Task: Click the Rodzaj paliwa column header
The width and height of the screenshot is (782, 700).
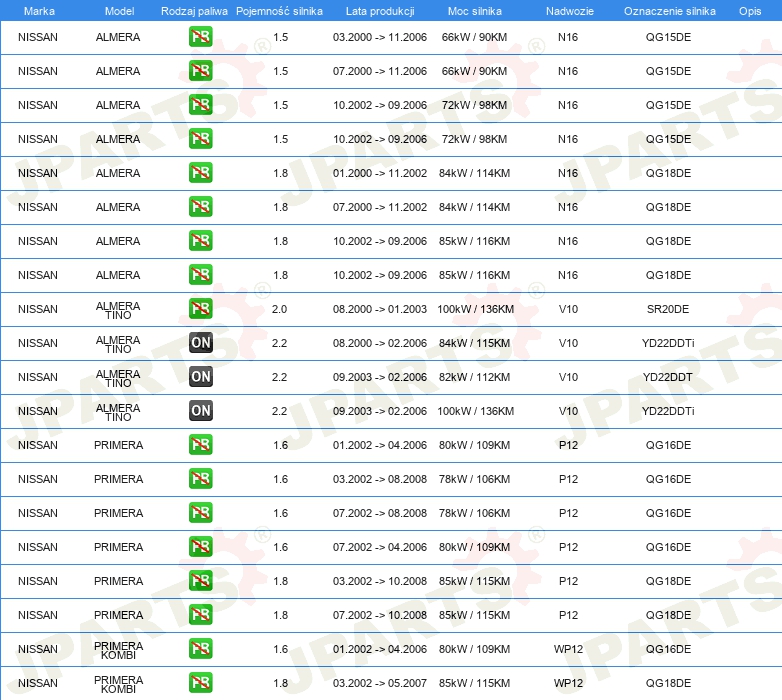Action: click(194, 11)
